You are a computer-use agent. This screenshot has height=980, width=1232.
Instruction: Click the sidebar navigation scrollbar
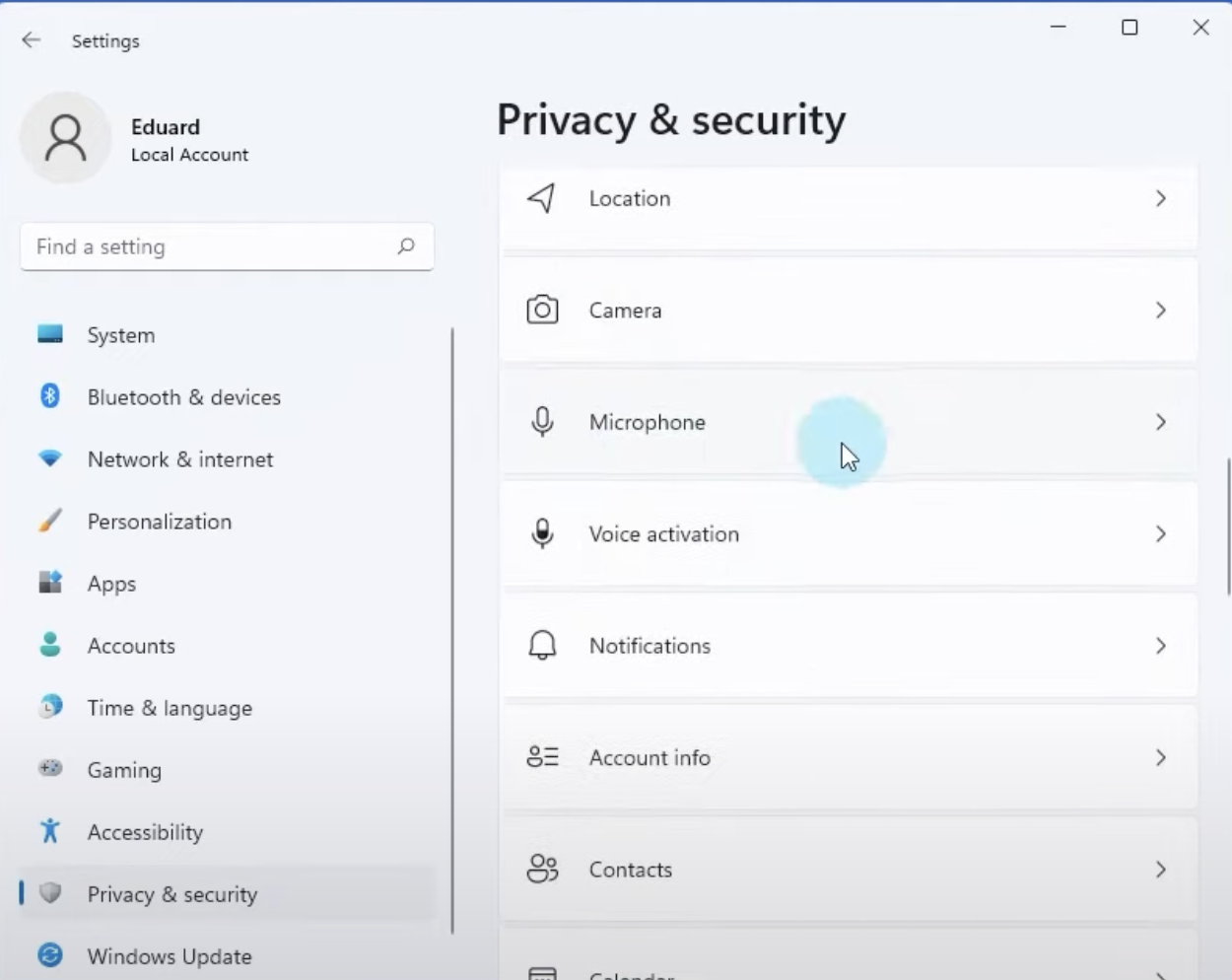click(452, 631)
